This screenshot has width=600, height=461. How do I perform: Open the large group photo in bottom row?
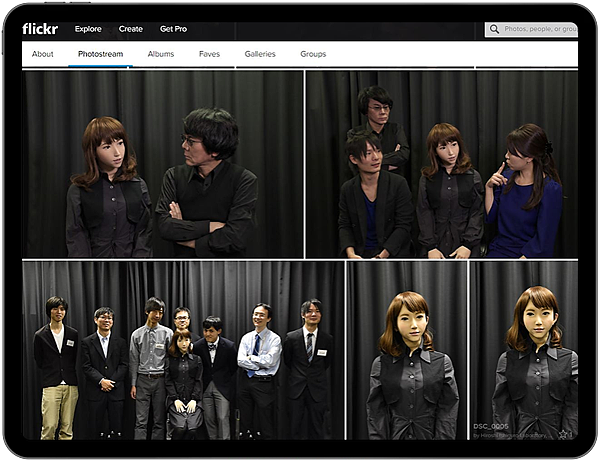pos(183,350)
